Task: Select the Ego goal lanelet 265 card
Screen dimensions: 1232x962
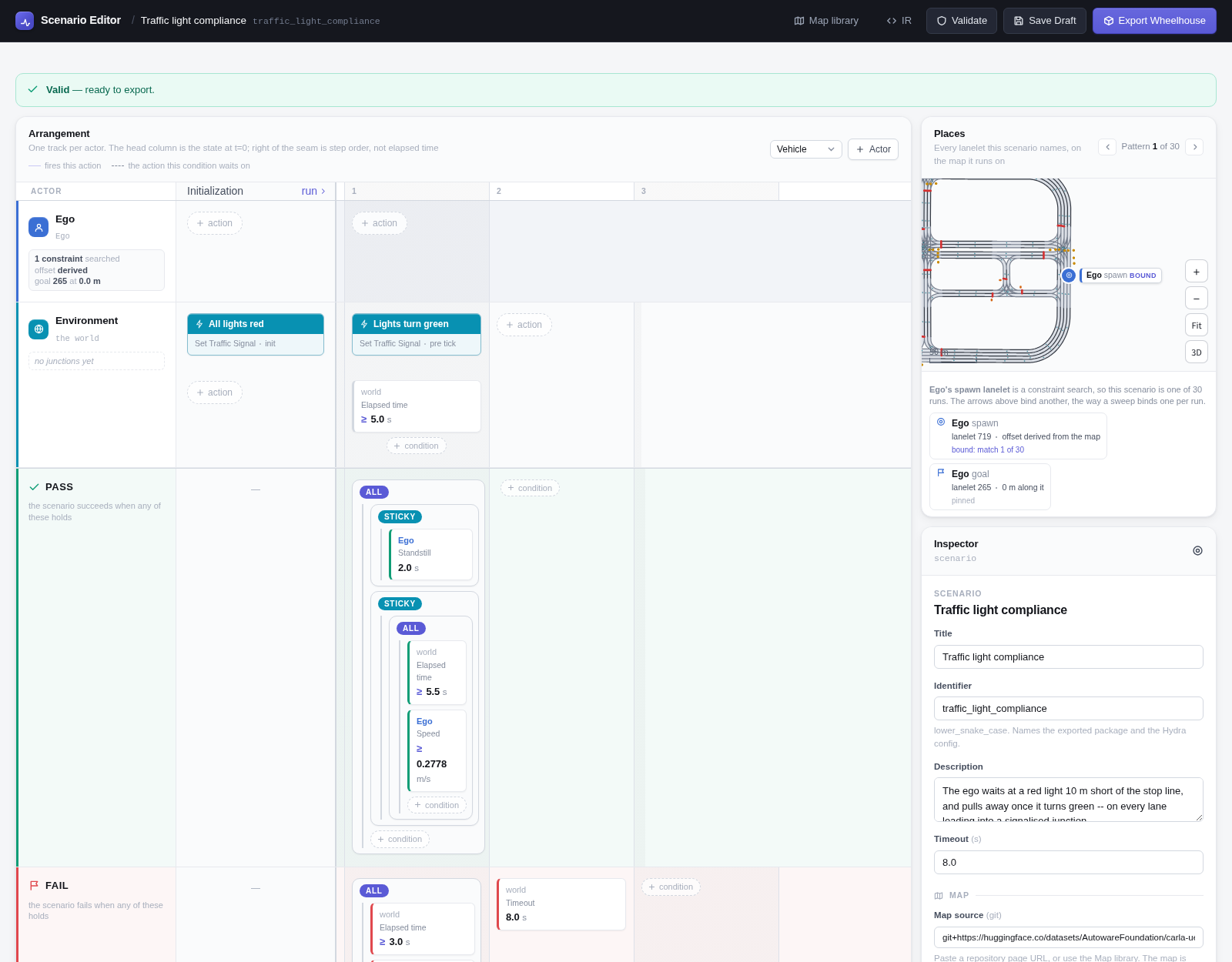Action: click(x=990, y=486)
